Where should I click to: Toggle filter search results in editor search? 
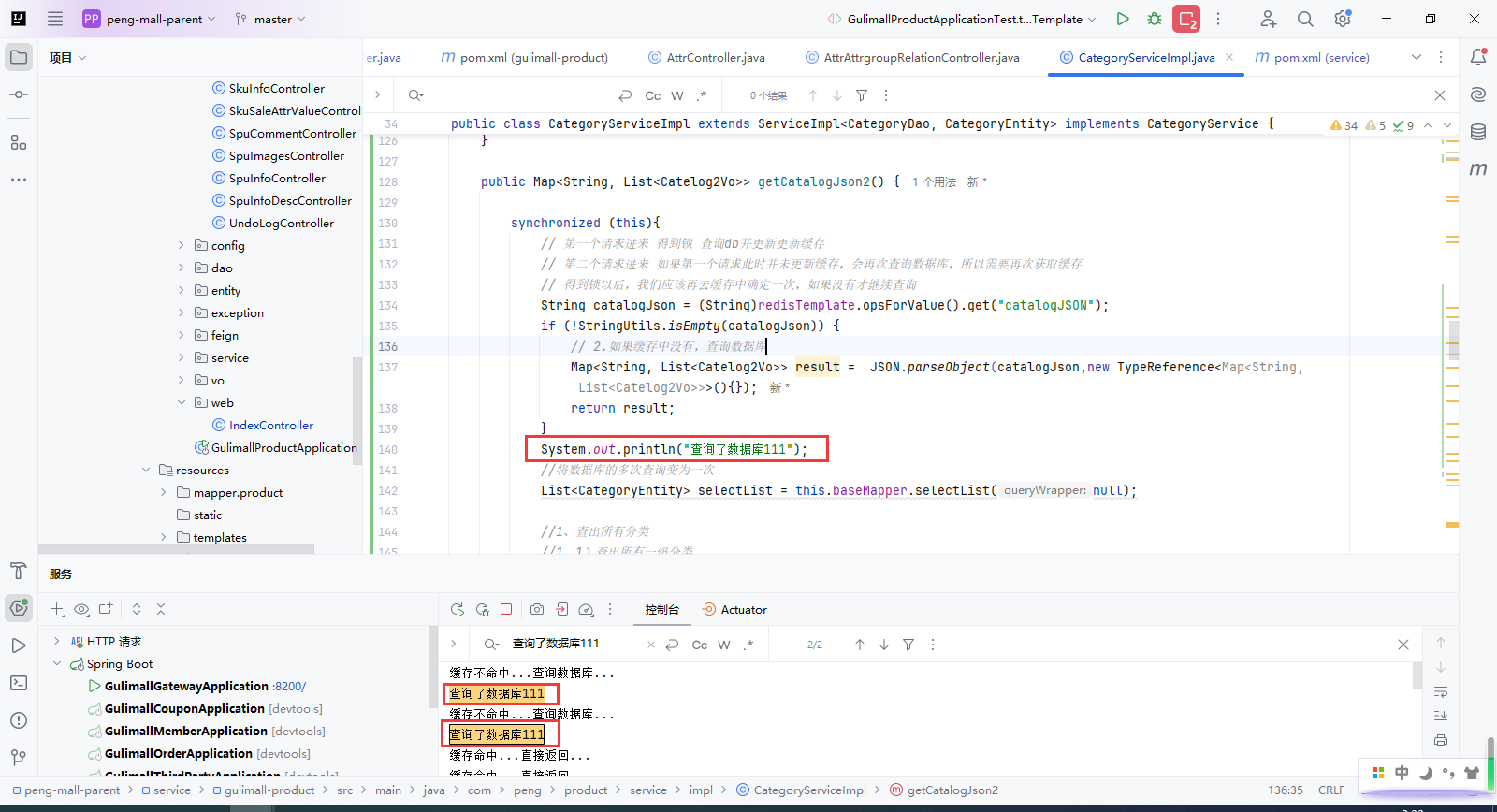click(862, 95)
